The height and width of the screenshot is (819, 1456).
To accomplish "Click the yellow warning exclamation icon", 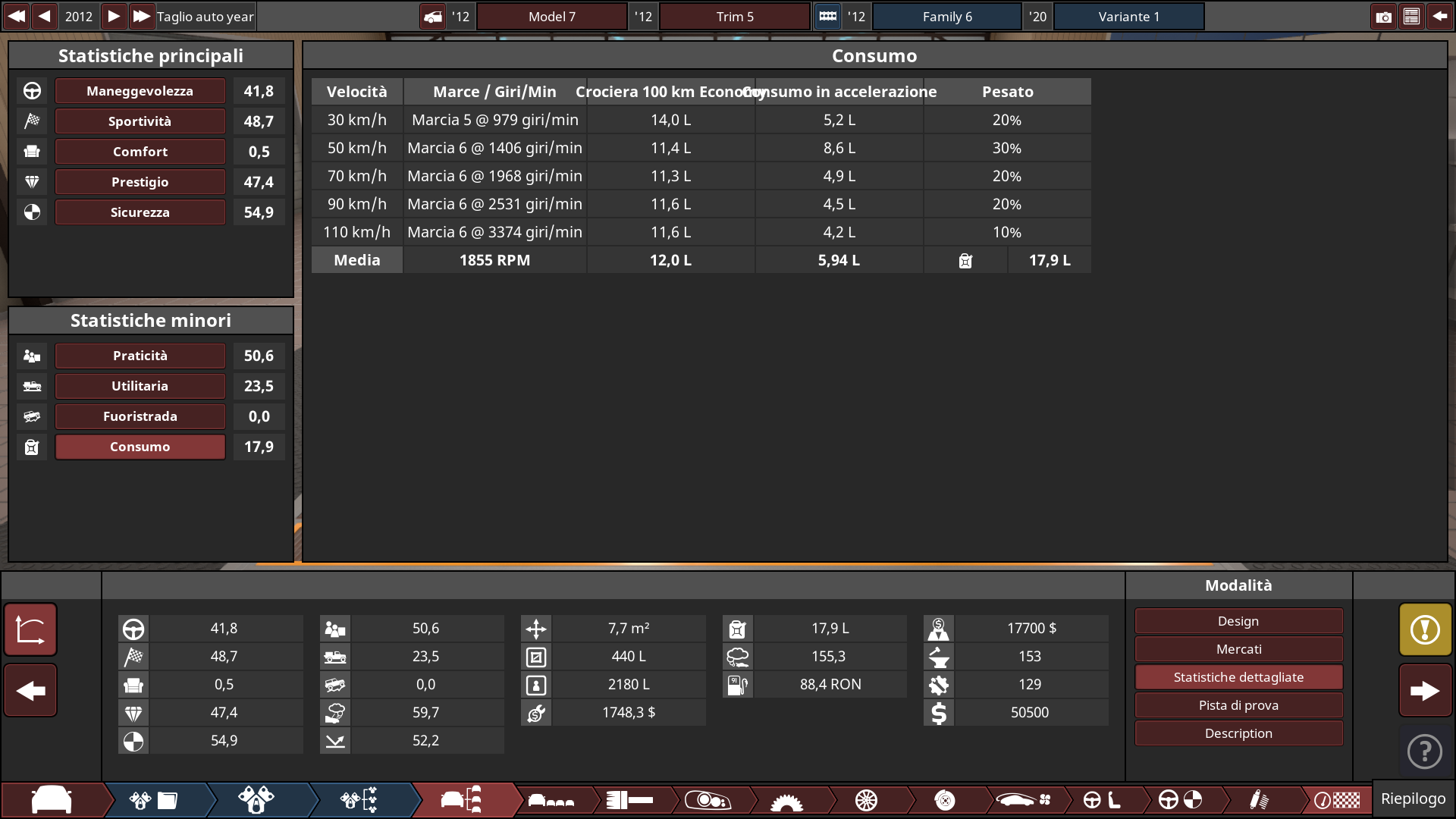I will 1425,629.
